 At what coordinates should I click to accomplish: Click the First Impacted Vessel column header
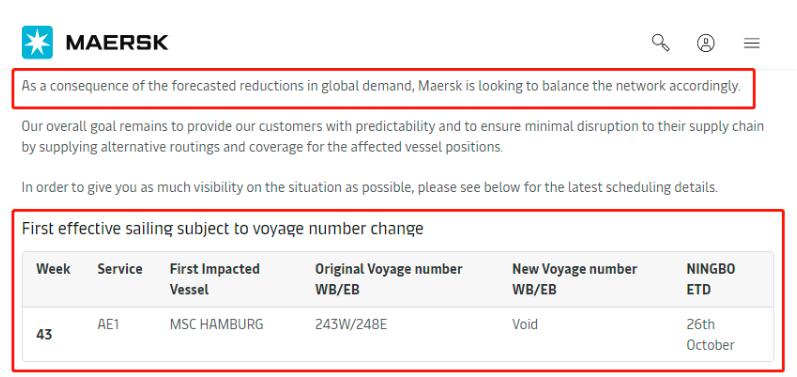214,279
